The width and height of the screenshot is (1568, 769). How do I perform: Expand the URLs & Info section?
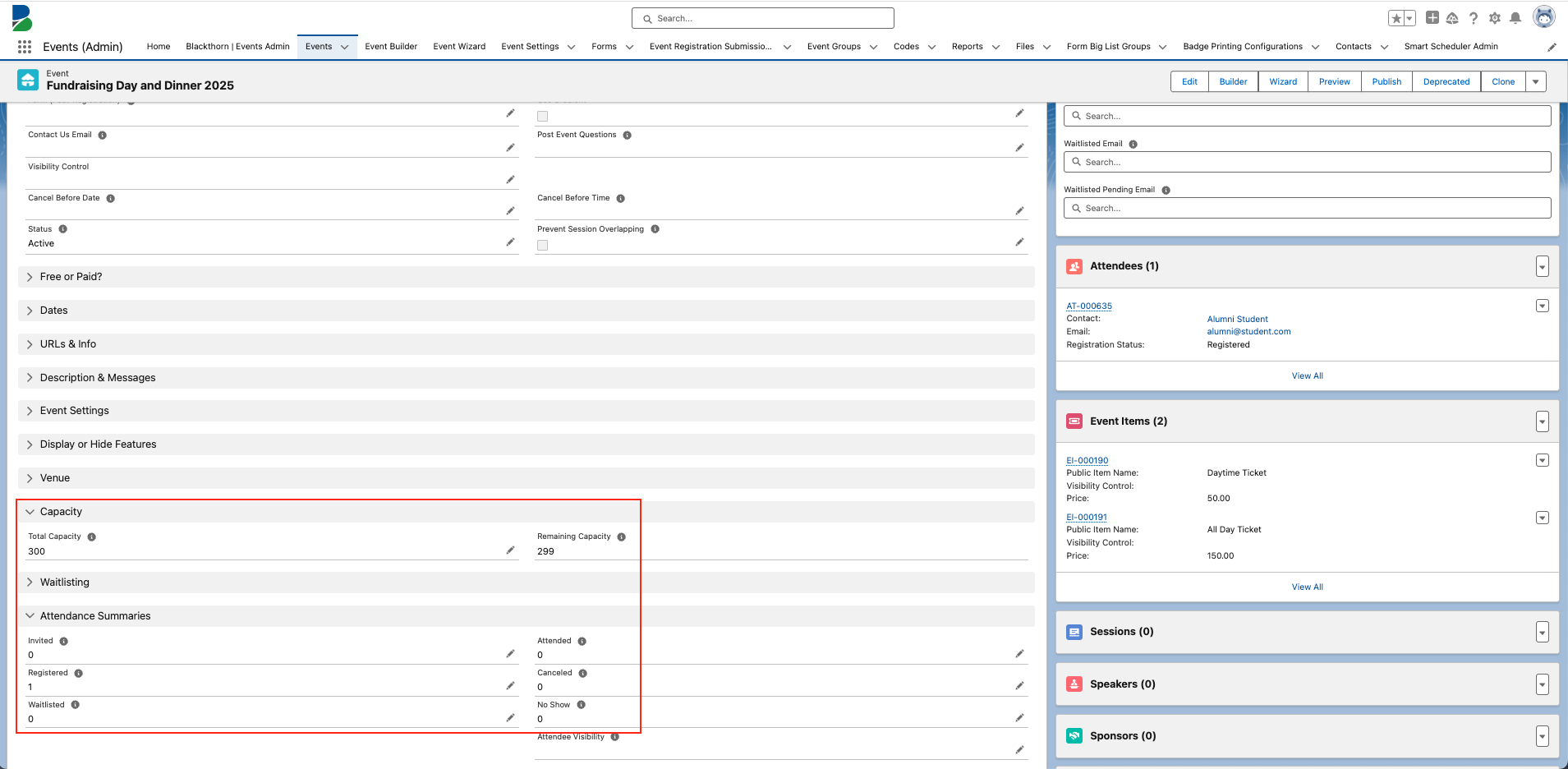click(526, 344)
